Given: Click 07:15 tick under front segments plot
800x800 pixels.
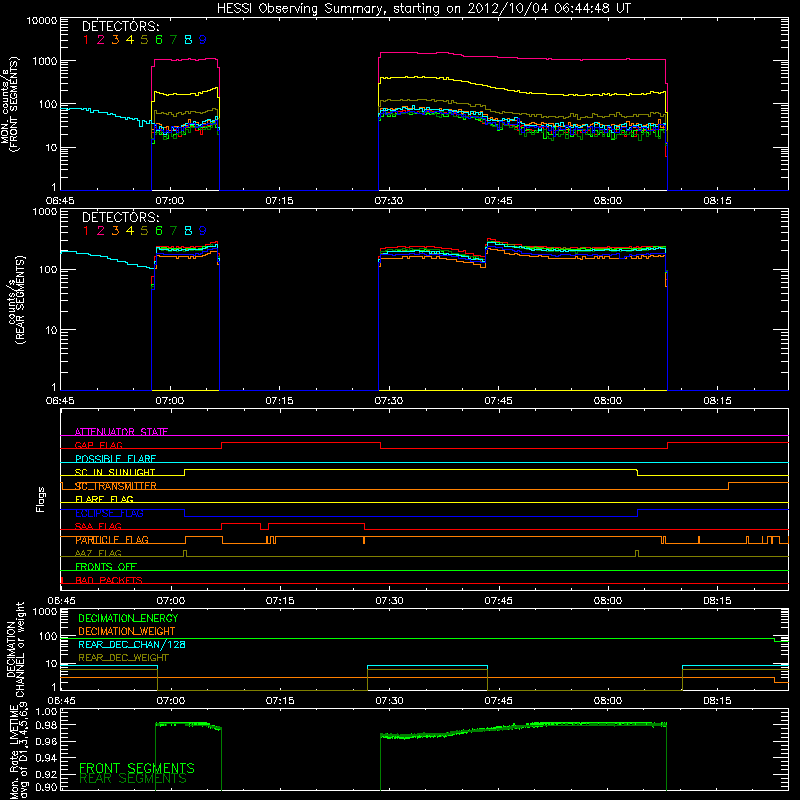Looking at the screenshot, I should tap(280, 201).
